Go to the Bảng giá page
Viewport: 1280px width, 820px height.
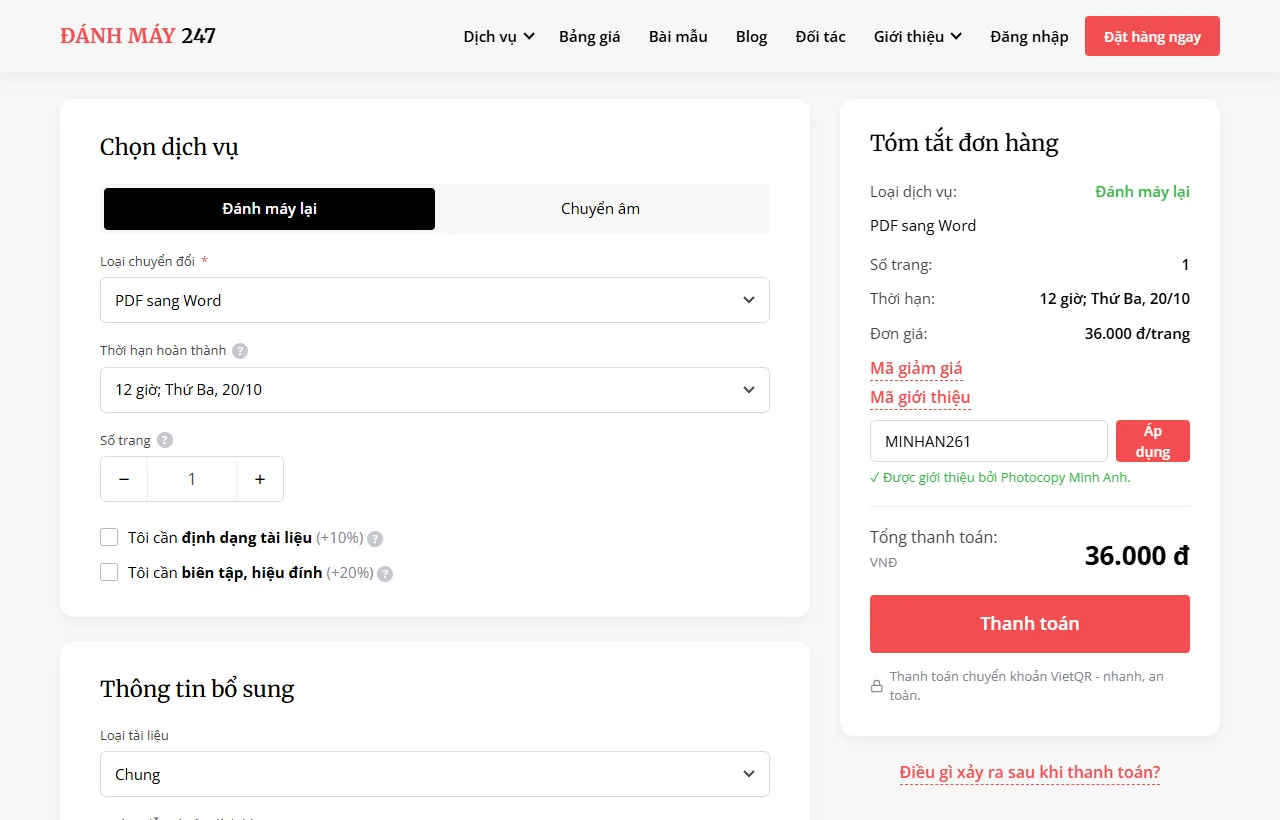590,36
